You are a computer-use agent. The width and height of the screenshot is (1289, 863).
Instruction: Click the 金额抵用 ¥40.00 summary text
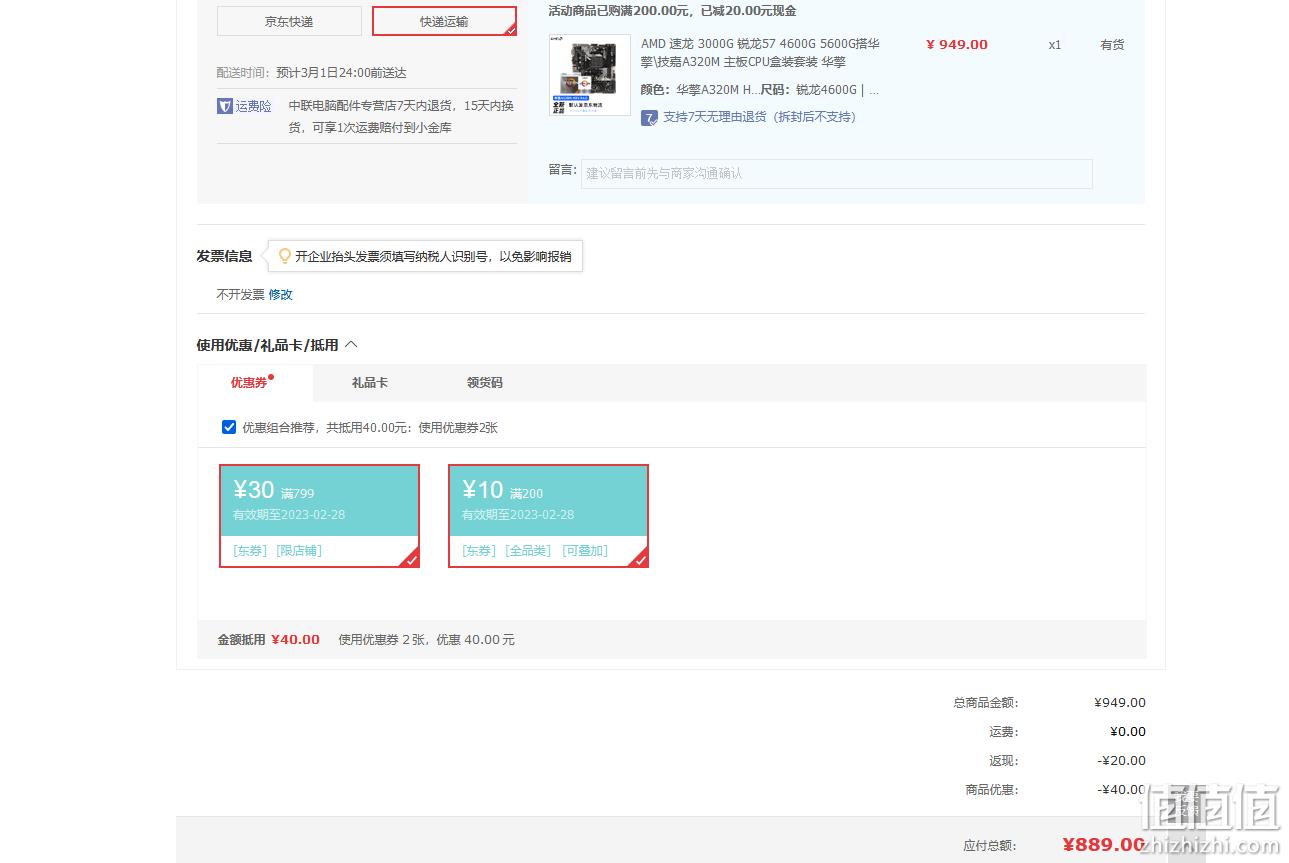[269, 640]
